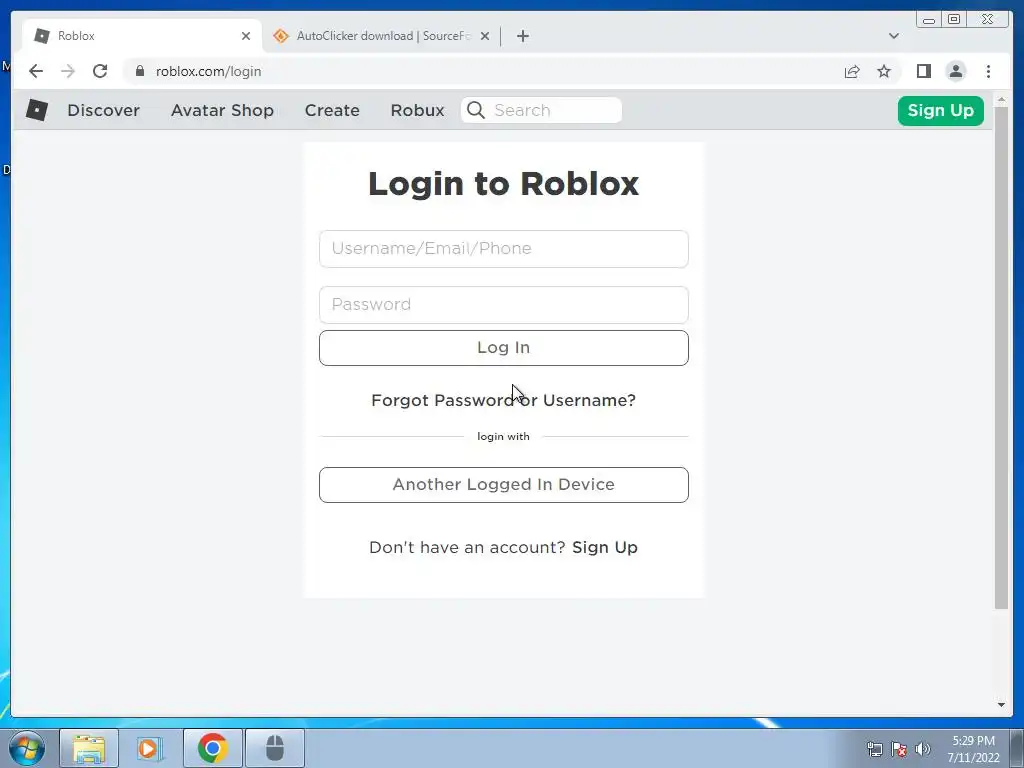Image resolution: width=1024 pixels, height=768 pixels.
Task: Open Windows Media Player from the taskbar
Action: 150,748
